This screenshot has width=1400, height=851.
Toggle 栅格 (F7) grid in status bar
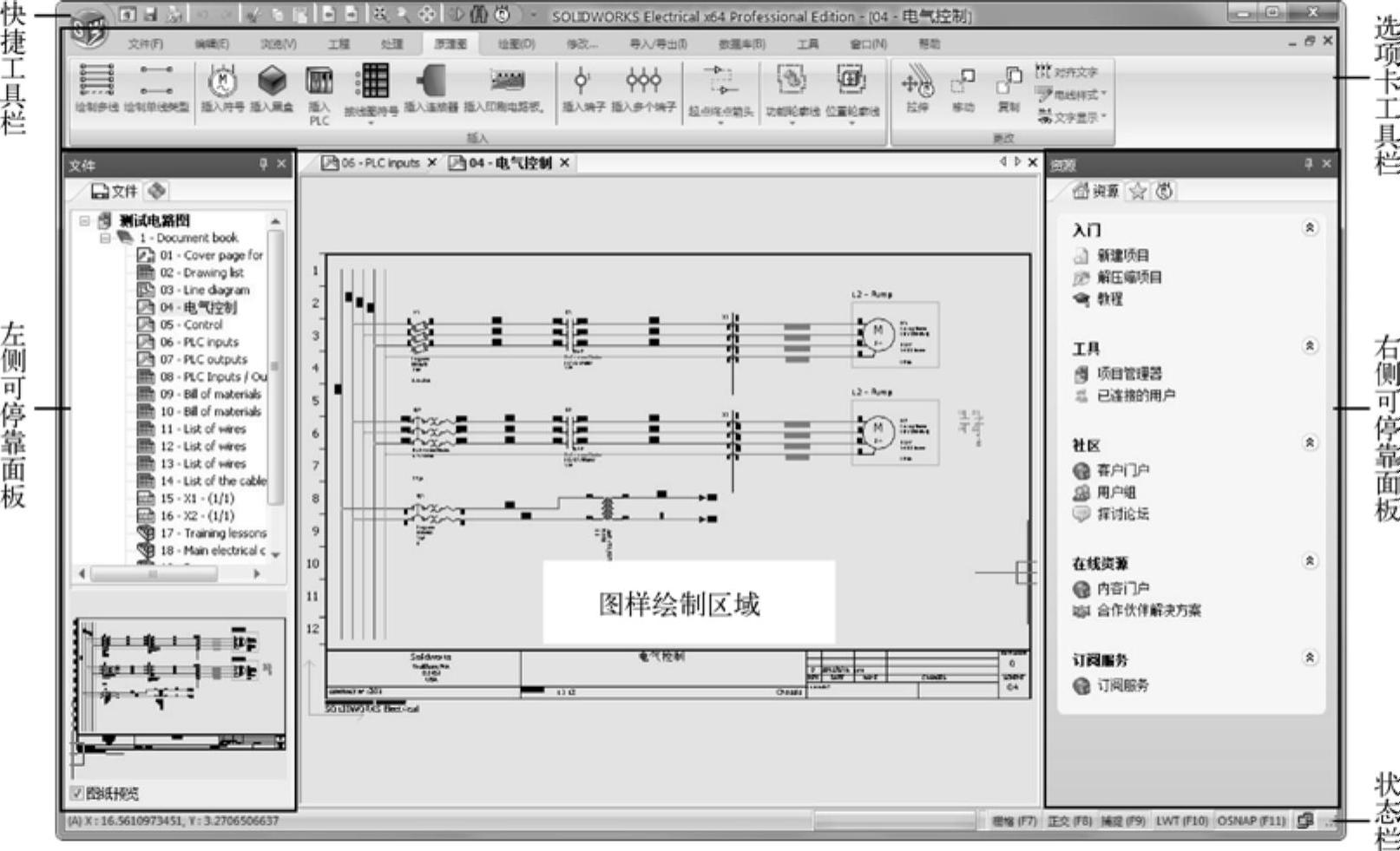pos(1015,820)
